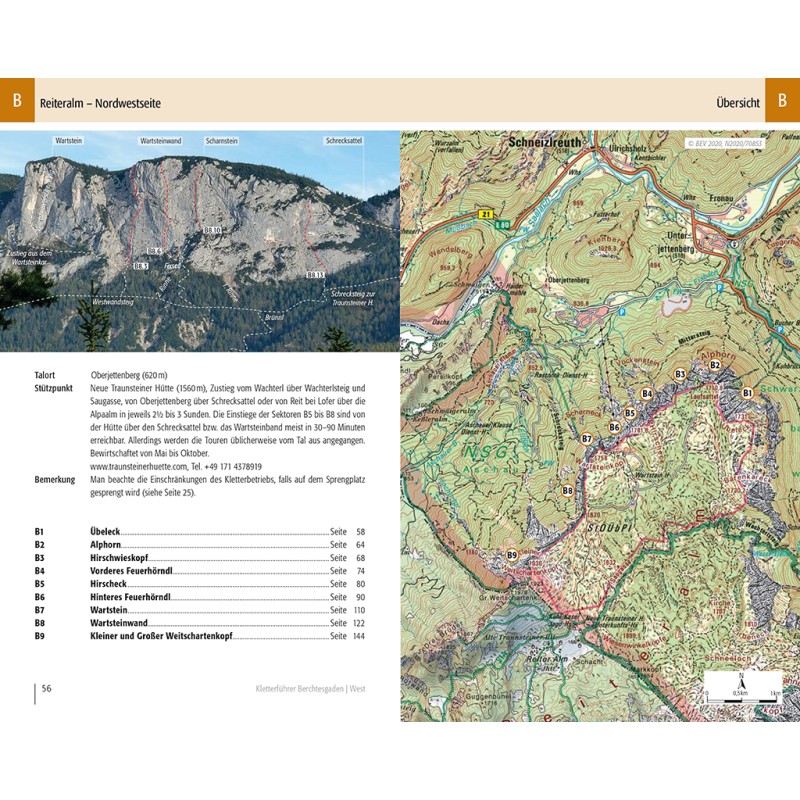The height and width of the screenshot is (800, 800).
Task: Click the orange B block at left header
Action: 17,100
